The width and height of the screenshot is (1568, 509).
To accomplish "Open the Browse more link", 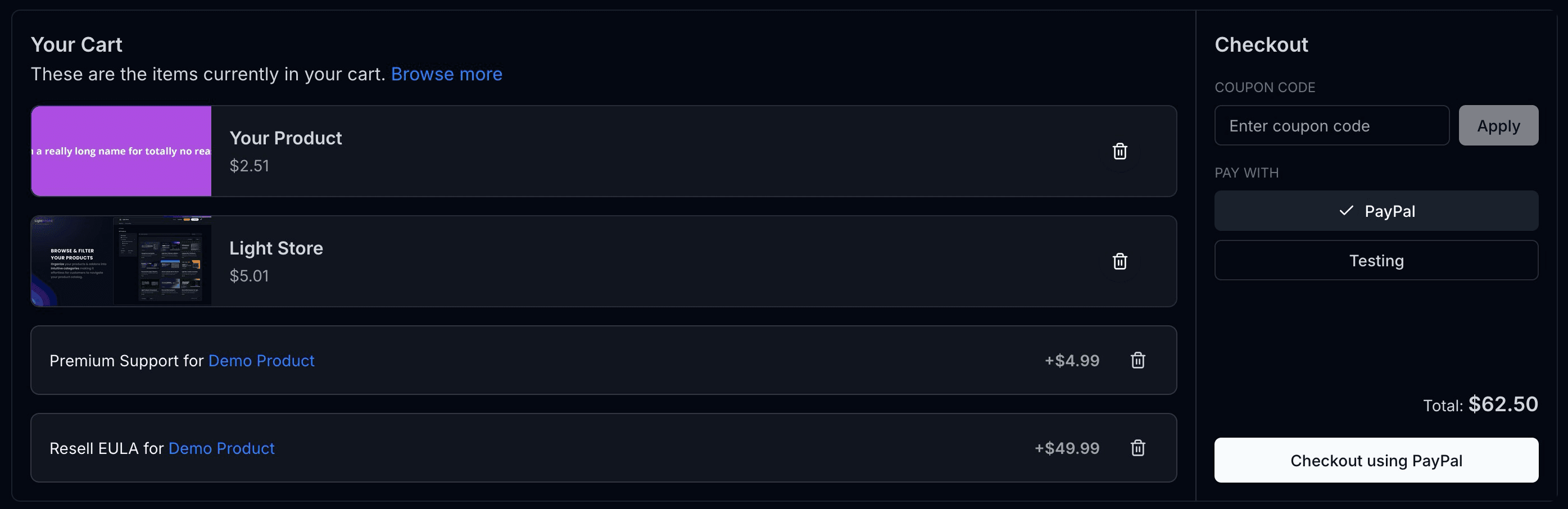I will [447, 74].
